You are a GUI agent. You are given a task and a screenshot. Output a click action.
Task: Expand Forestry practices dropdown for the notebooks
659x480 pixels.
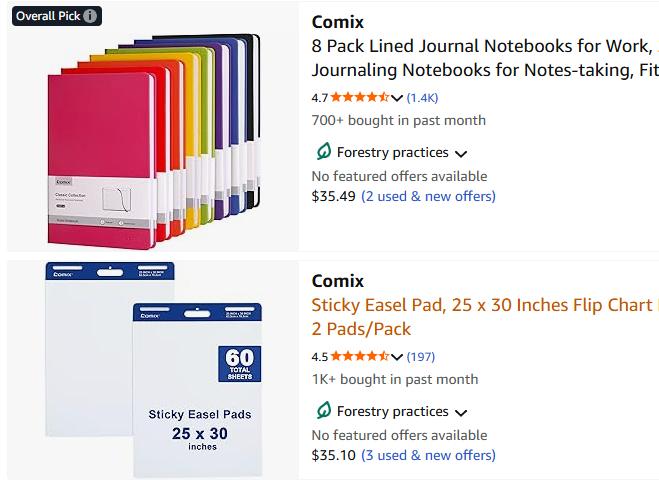pos(461,154)
